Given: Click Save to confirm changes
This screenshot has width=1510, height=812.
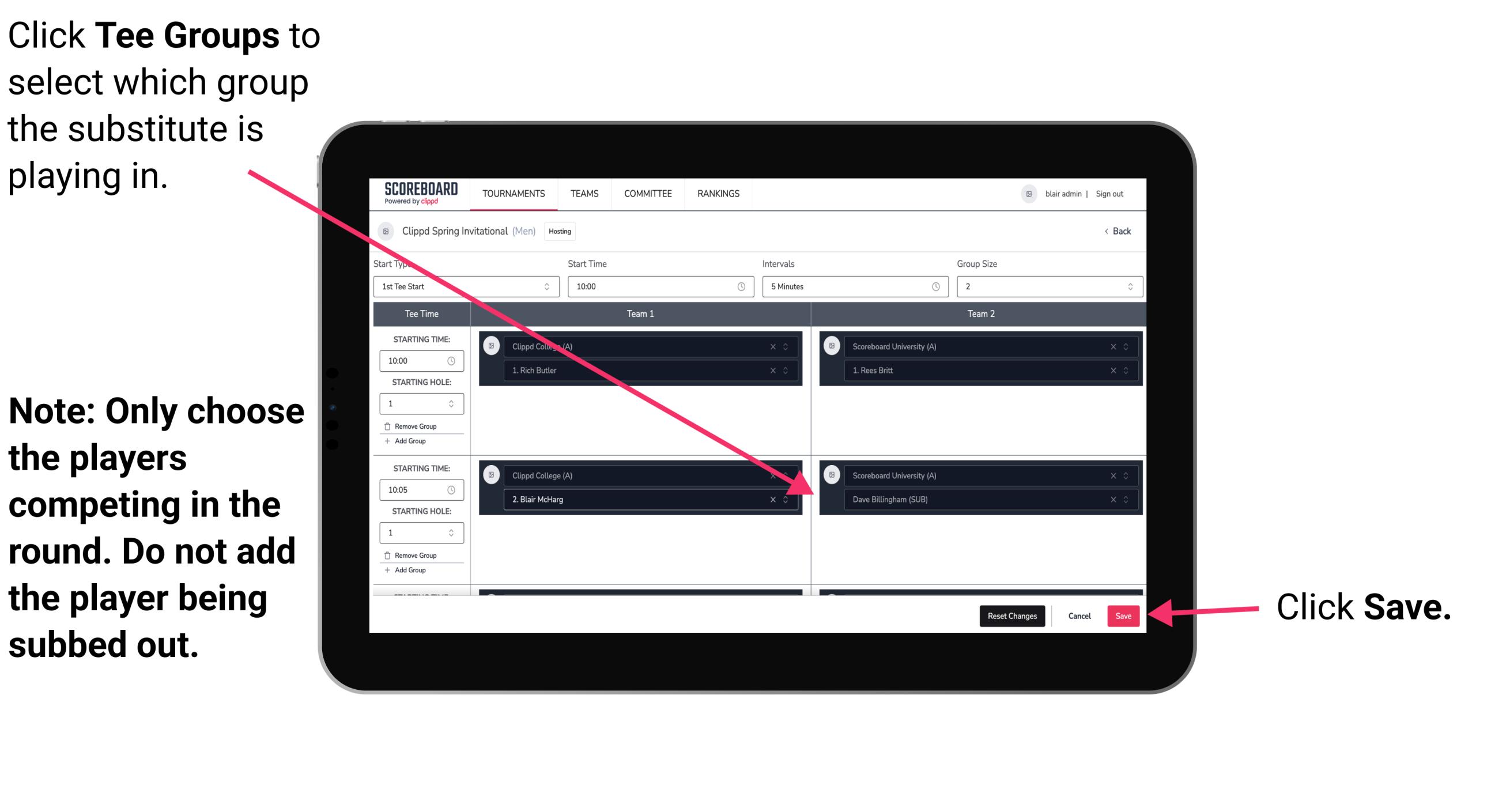Looking at the screenshot, I should pyautogui.click(x=1122, y=615).
